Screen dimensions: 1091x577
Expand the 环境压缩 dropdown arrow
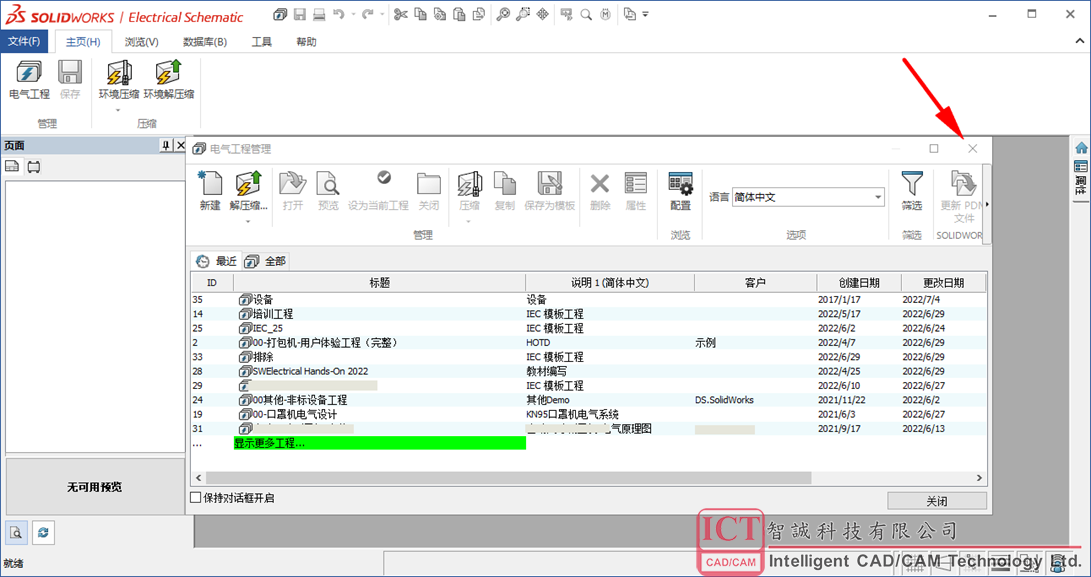pos(118,110)
